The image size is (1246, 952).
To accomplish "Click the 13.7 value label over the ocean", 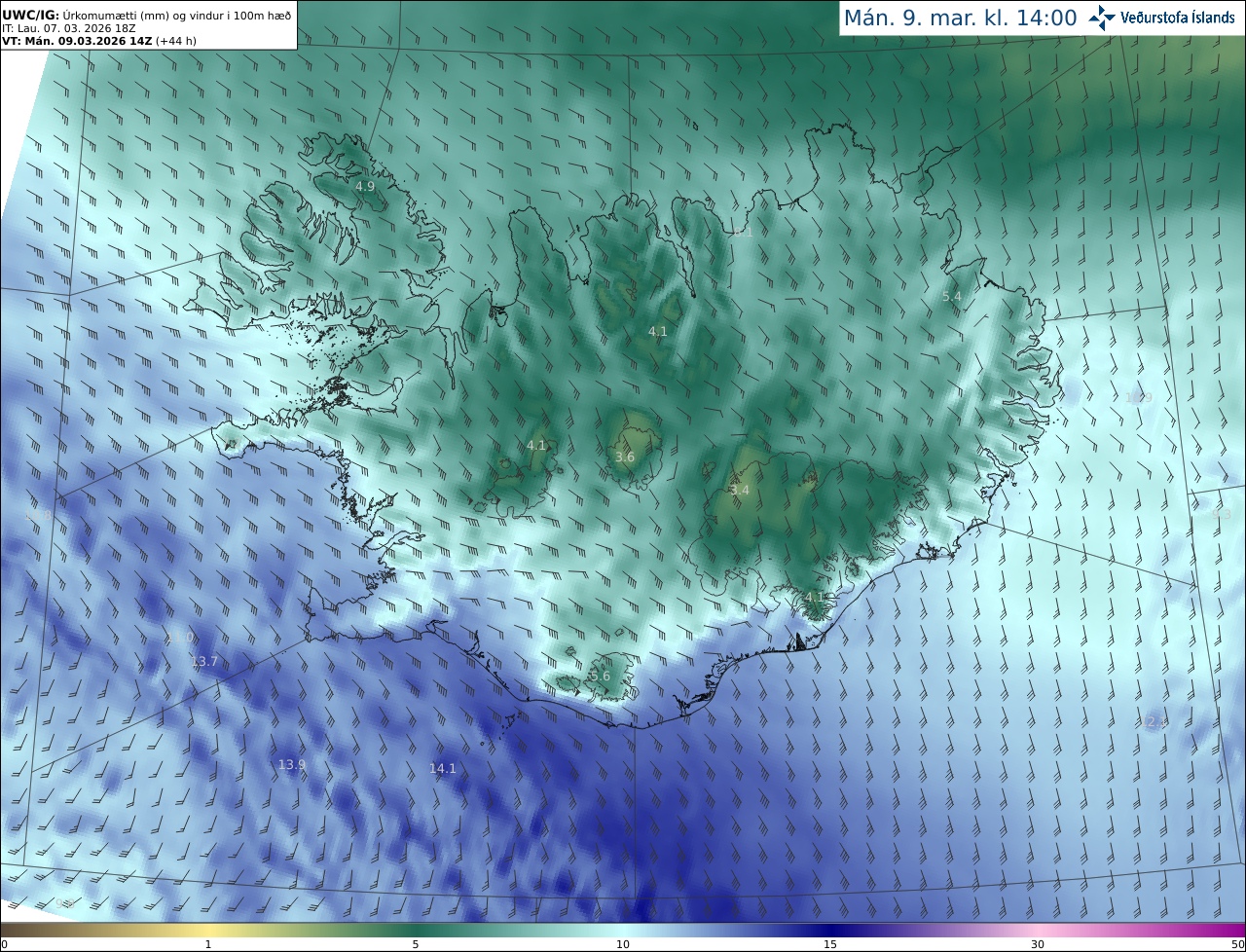I will pos(204,661).
